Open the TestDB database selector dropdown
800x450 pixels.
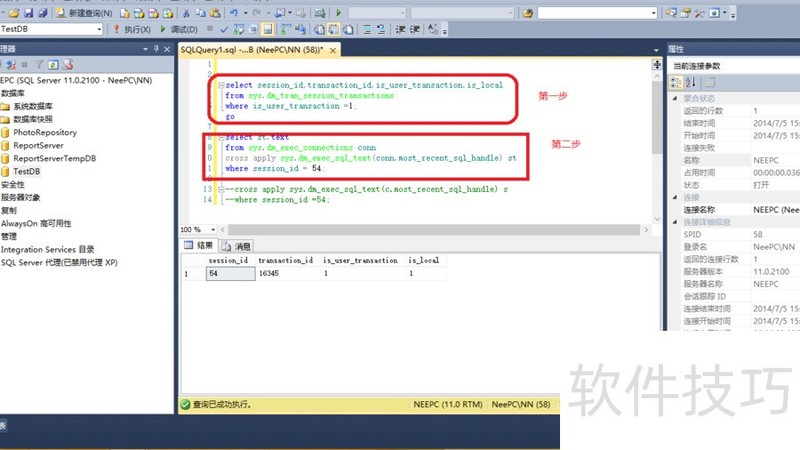[100, 30]
